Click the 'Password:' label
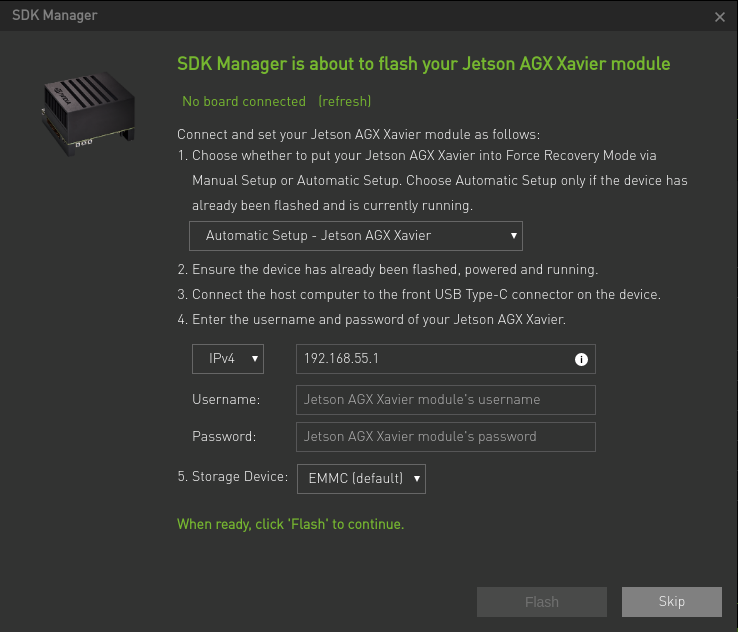The image size is (738, 632). point(224,437)
